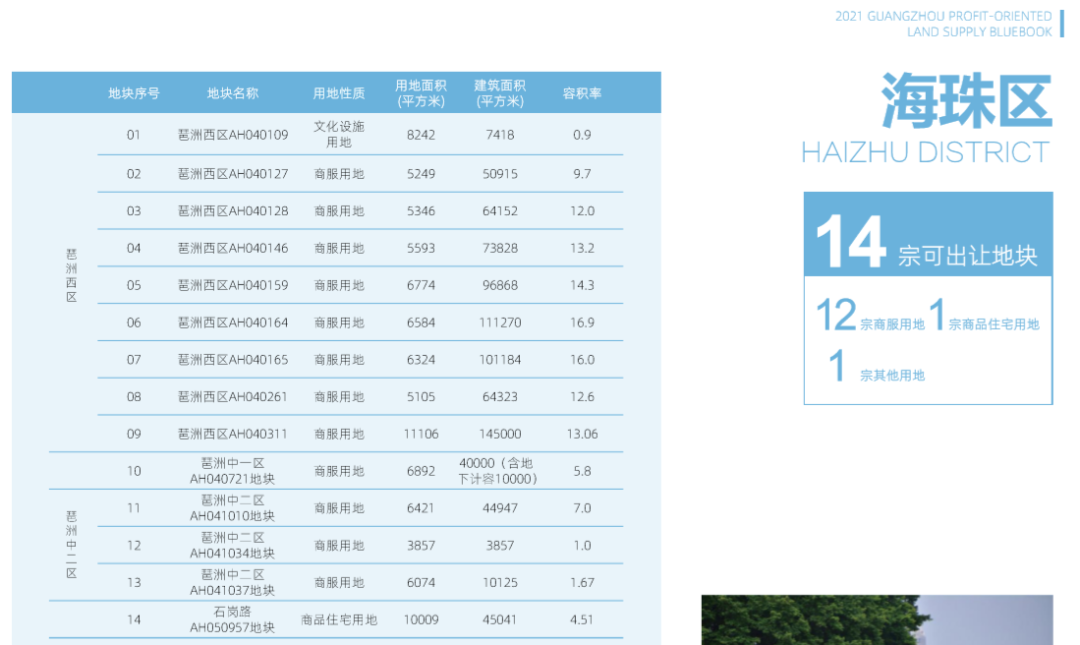Click the 文化设施用地 land-use cell
This screenshot has width=1080, height=645.
pyautogui.click(x=339, y=135)
